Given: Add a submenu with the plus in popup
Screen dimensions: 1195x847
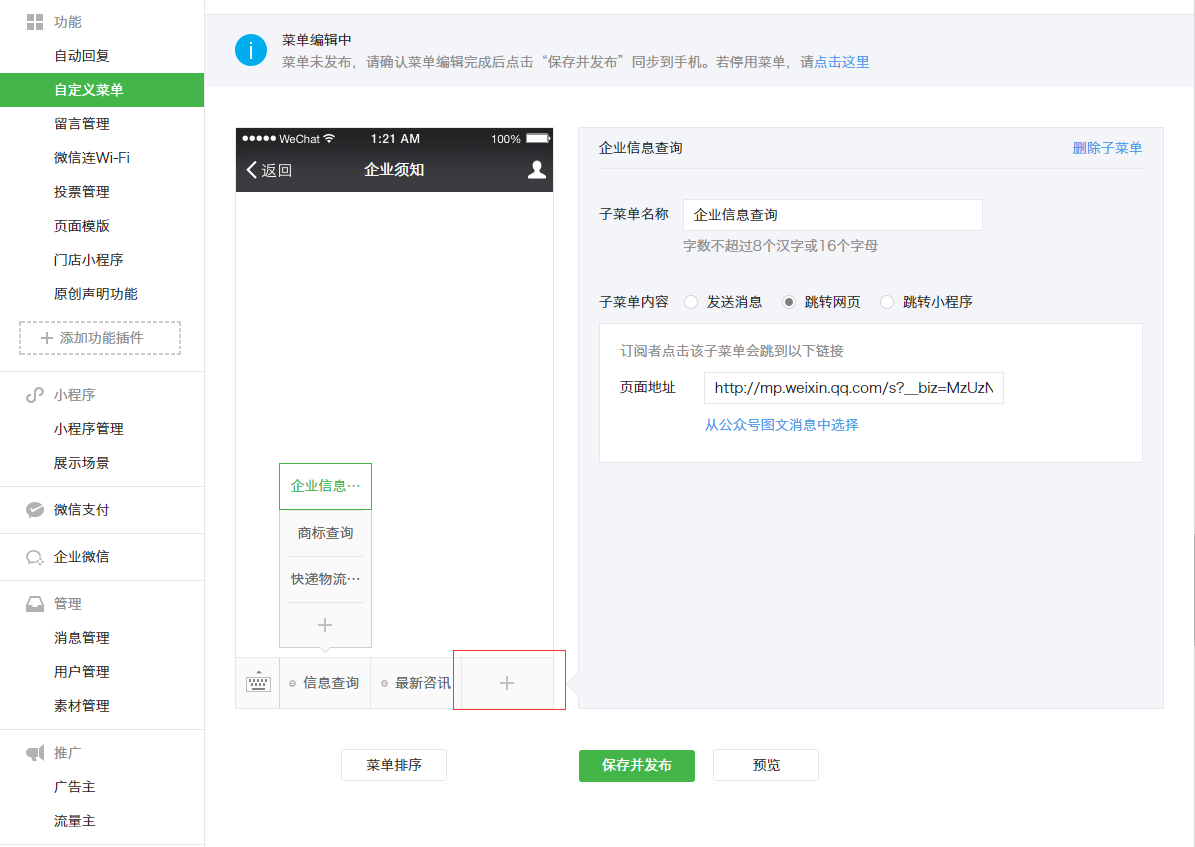Looking at the screenshot, I should click(325, 625).
